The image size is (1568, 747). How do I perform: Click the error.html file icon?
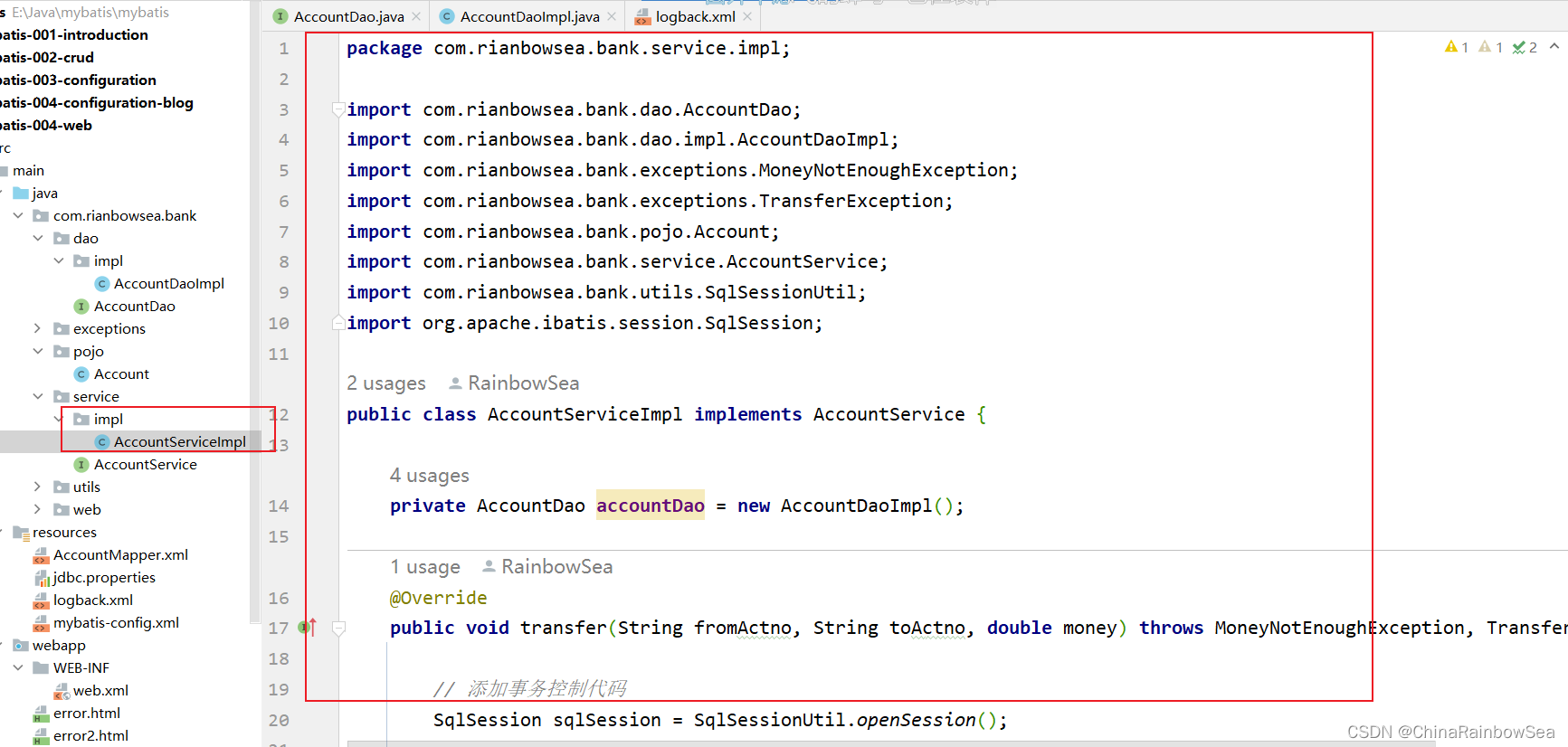click(x=41, y=714)
